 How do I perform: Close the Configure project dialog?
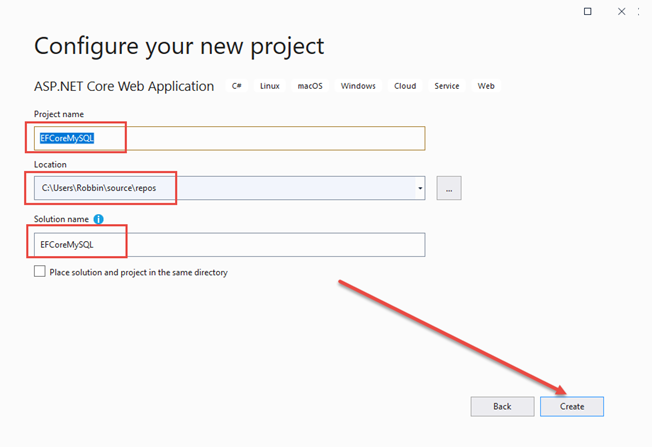click(621, 11)
